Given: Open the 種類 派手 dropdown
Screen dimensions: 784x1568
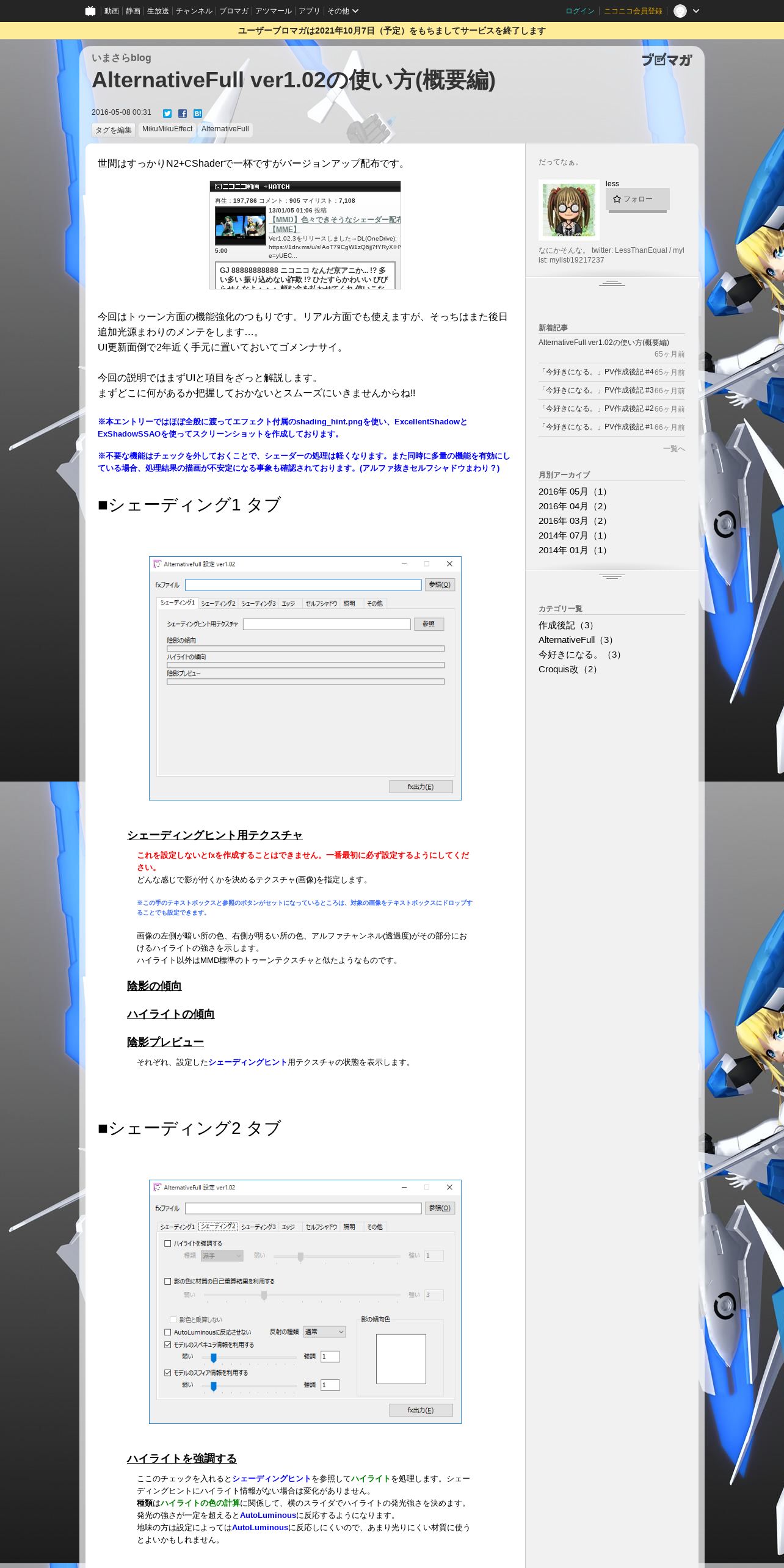Looking at the screenshot, I should click(222, 1256).
